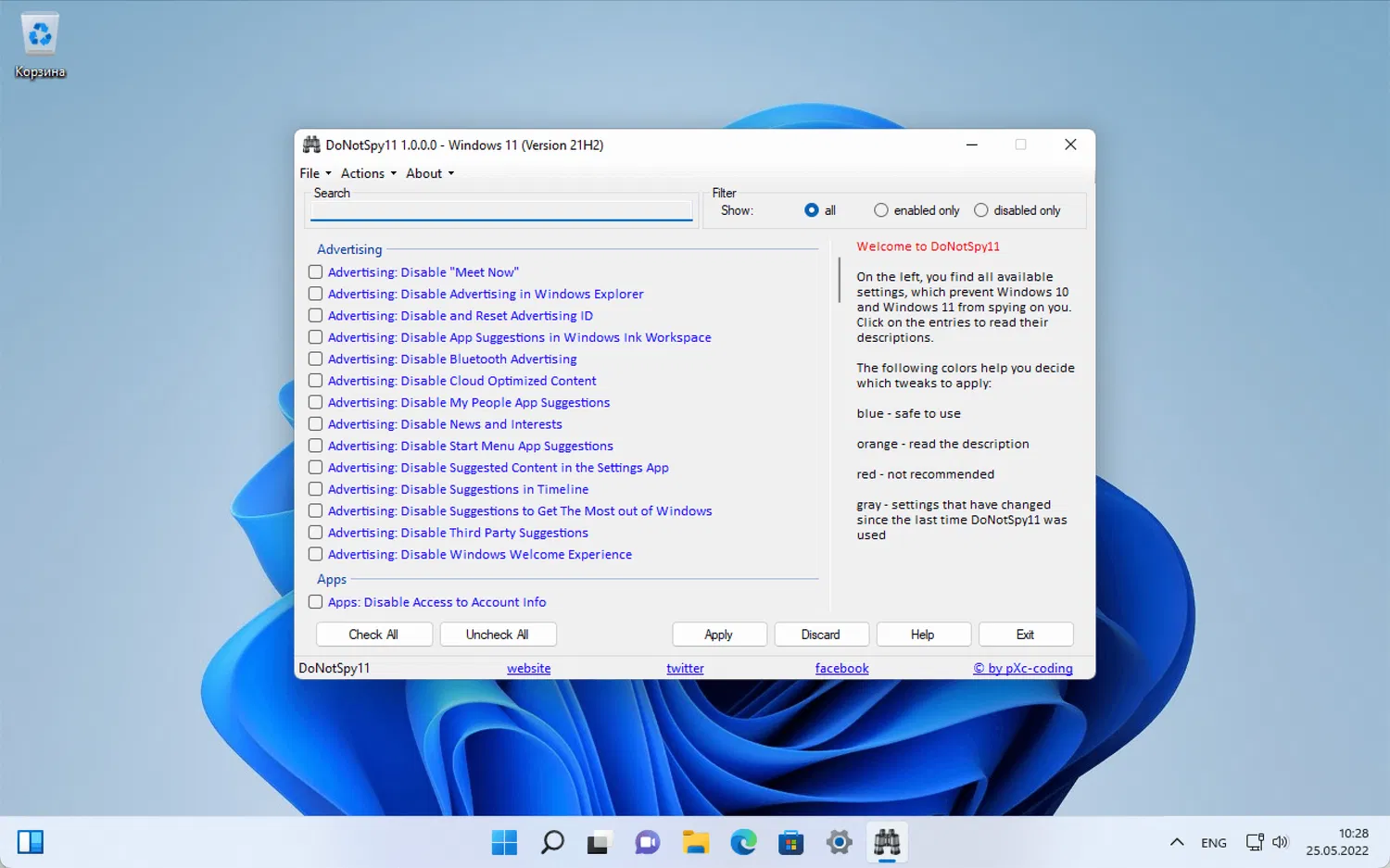1390x868 pixels.
Task: Launch File Explorer from the taskbar
Action: point(695,842)
